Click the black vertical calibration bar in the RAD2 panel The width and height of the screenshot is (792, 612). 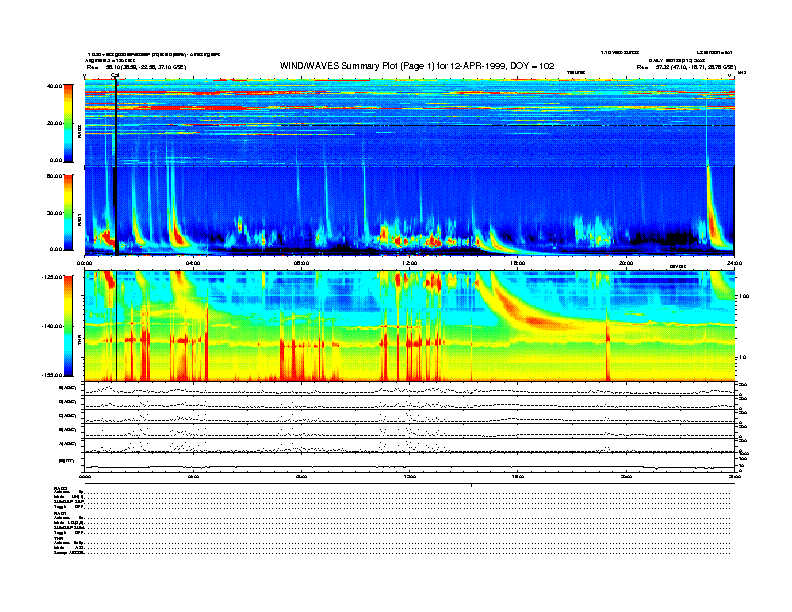click(x=116, y=123)
